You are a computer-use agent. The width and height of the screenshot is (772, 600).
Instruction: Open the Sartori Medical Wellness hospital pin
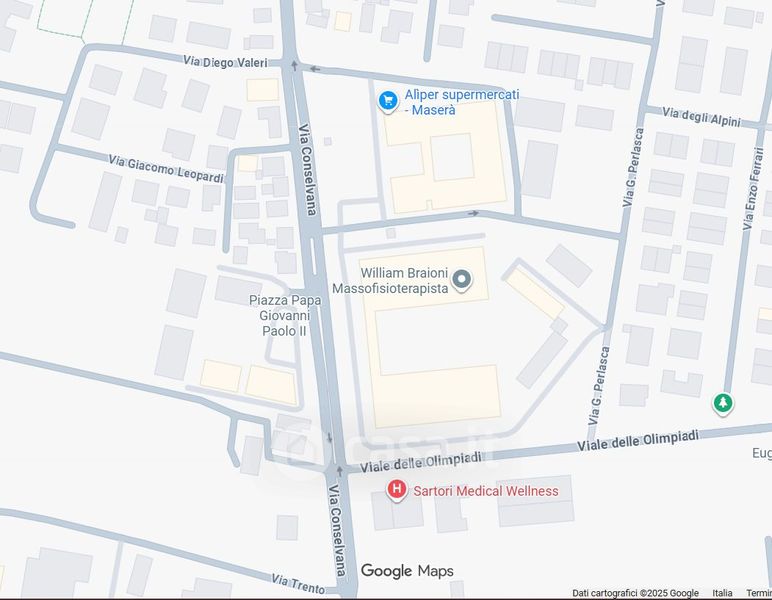pos(396,491)
